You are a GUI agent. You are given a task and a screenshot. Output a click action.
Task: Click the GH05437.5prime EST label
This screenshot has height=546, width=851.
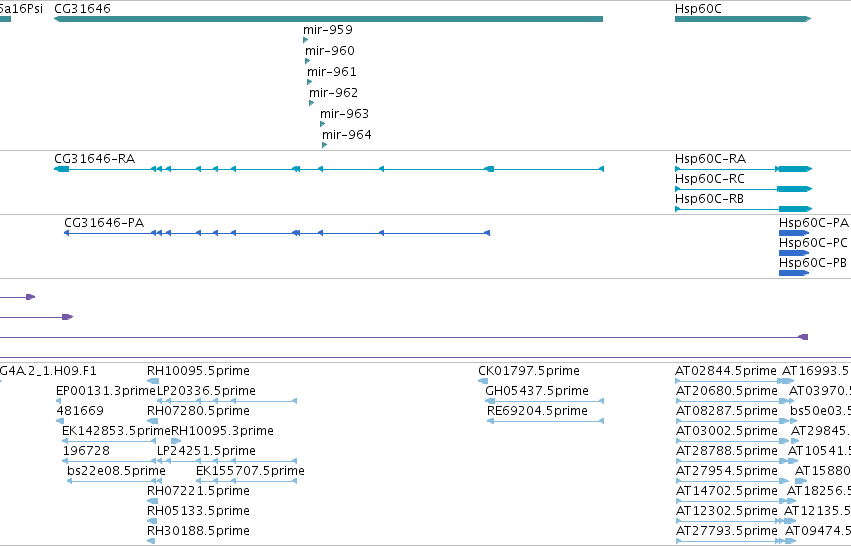click(537, 391)
